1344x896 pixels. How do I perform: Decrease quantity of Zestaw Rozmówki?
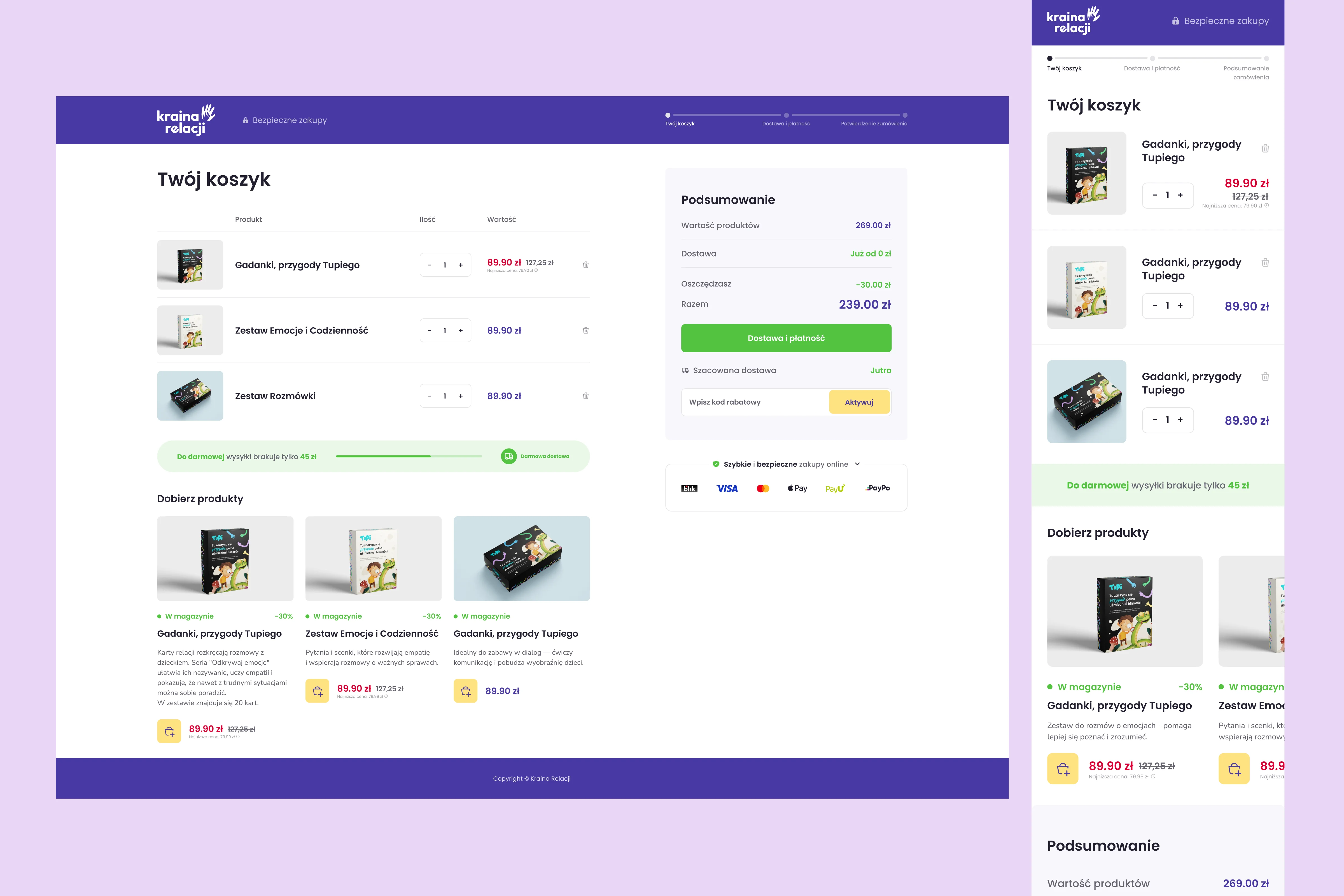430,396
